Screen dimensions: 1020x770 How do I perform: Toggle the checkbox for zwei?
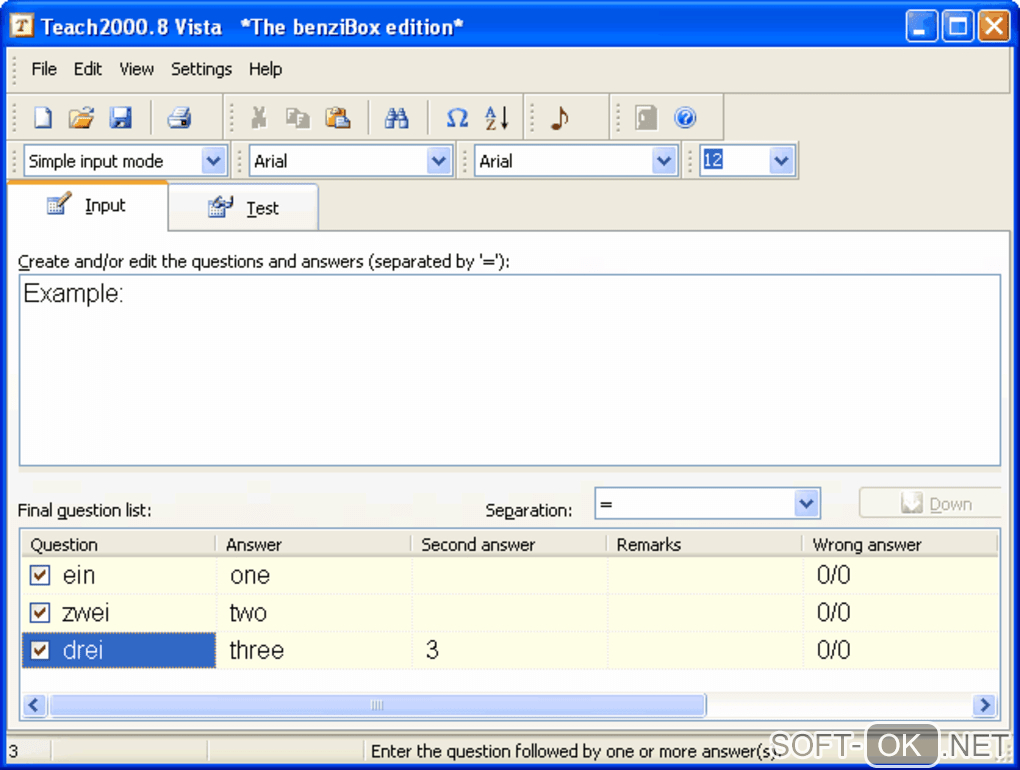[x=40, y=613]
